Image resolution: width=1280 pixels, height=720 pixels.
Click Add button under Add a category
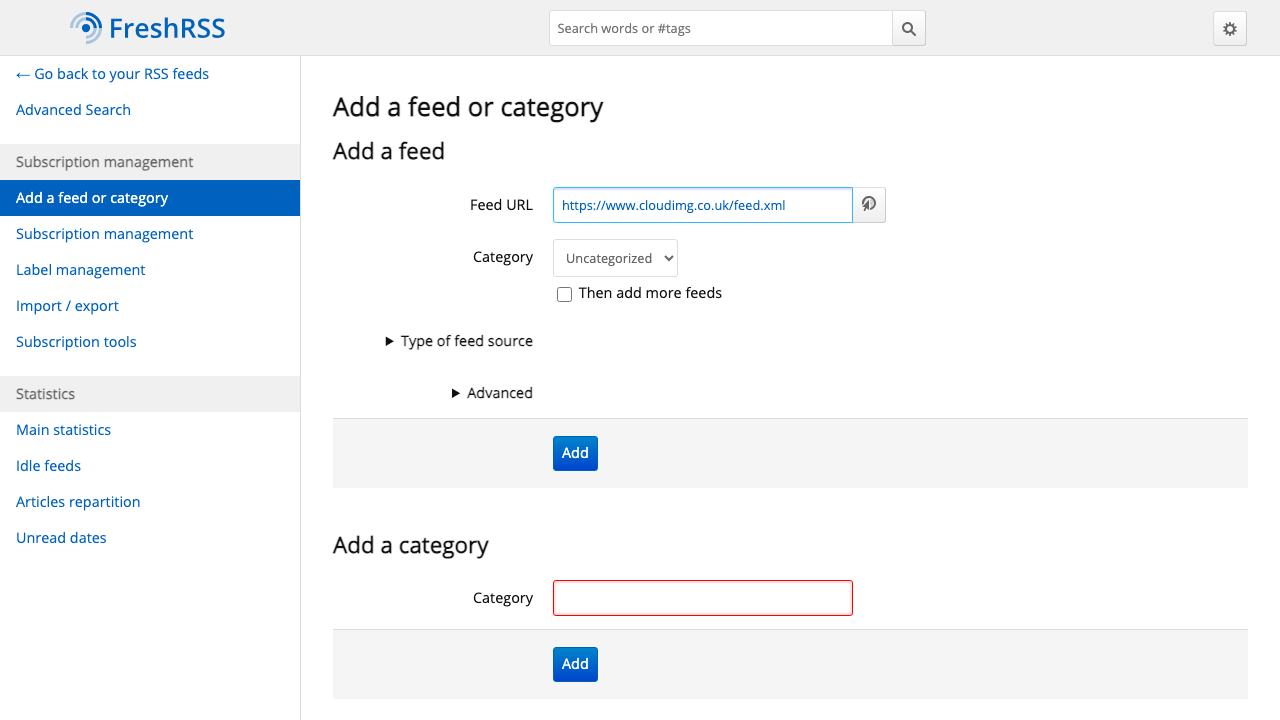point(575,664)
